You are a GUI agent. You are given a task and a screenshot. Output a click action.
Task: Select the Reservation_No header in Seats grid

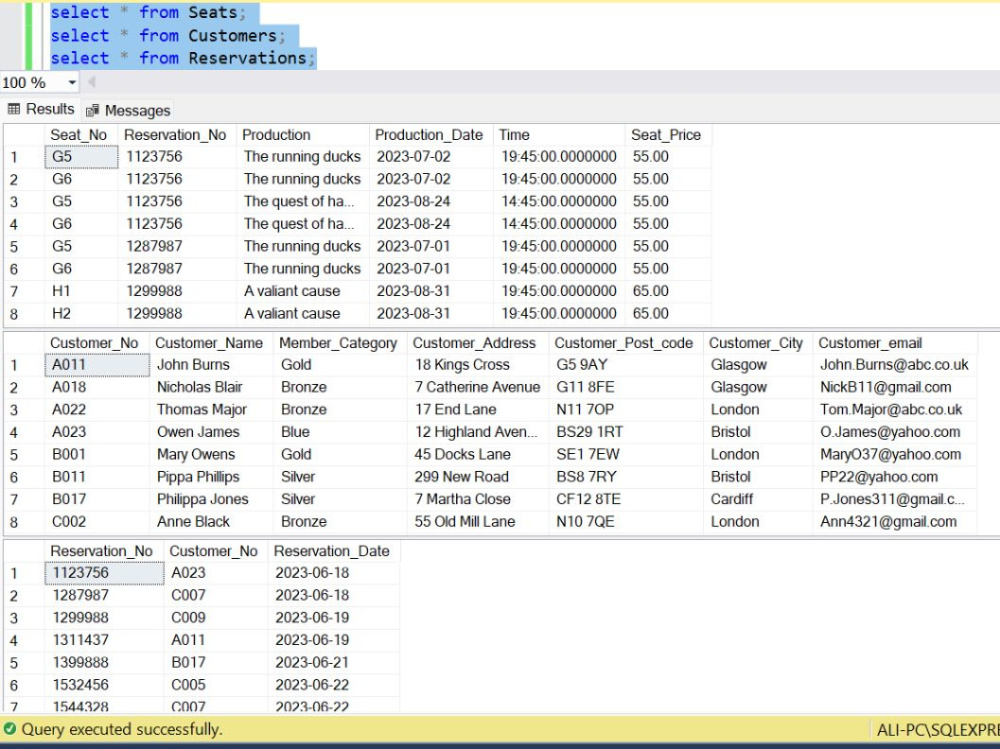[x=175, y=135]
